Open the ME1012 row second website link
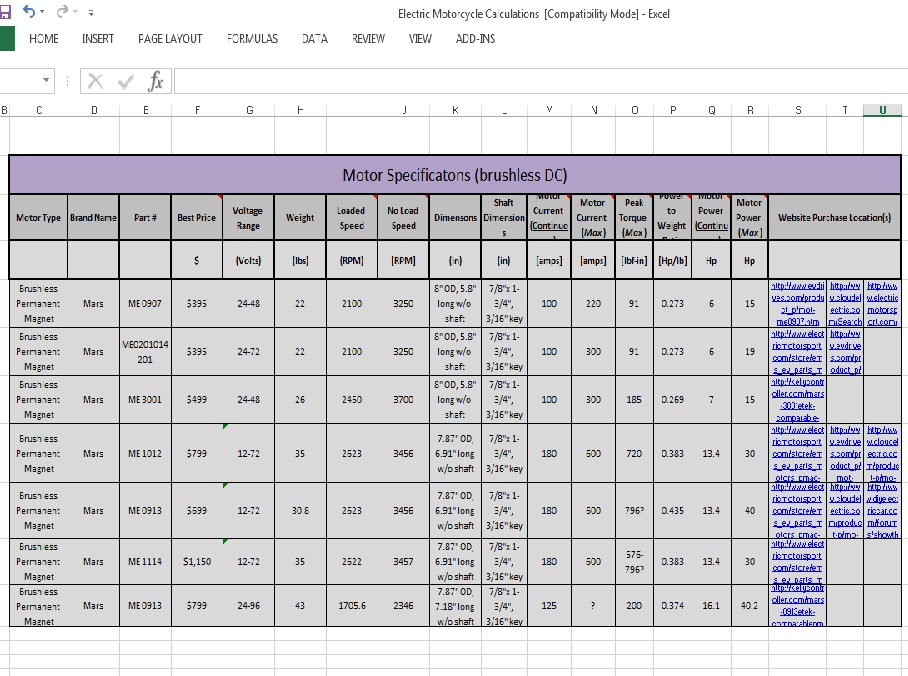The image size is (908, 676). 845,454
